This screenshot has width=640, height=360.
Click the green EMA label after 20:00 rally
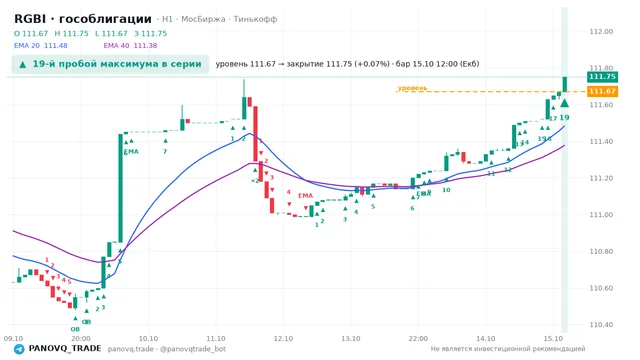click(x=131, y=152)
